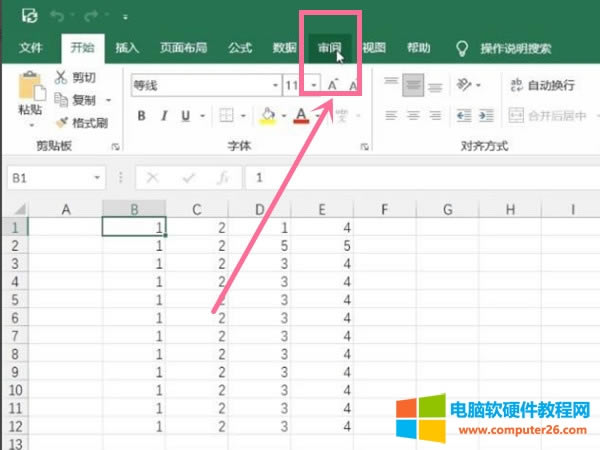Click the Name Box showing B1

click(50, 178)
